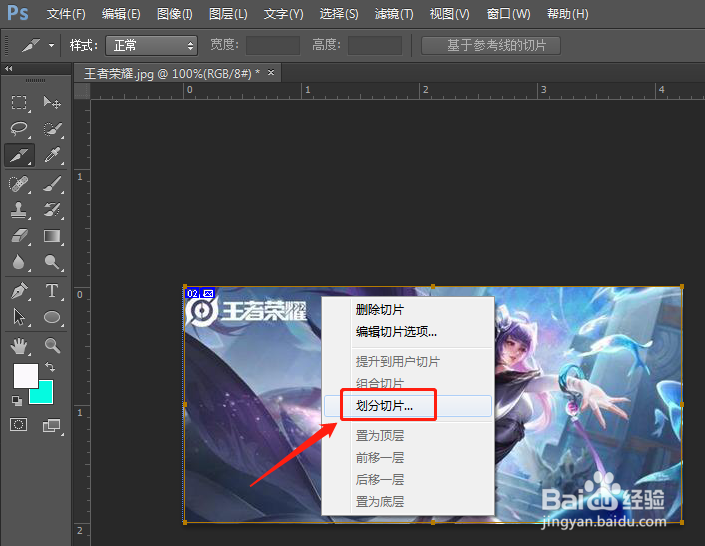Open the 文件(F) menu
Image resolution: width=705 pixels, height=546 pixels.
pos(66,14)
